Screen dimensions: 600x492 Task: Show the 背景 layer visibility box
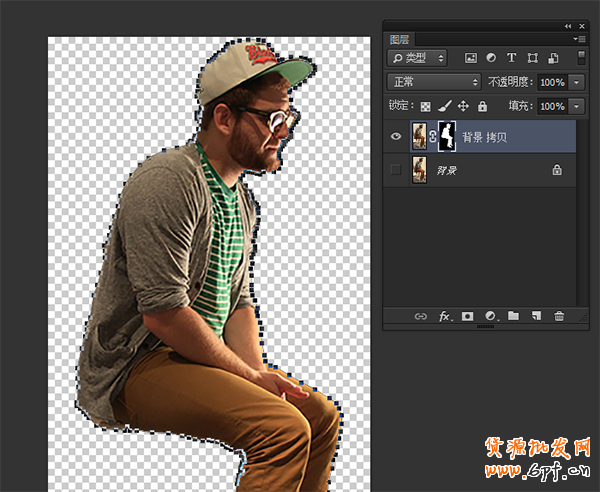(396, 169)
